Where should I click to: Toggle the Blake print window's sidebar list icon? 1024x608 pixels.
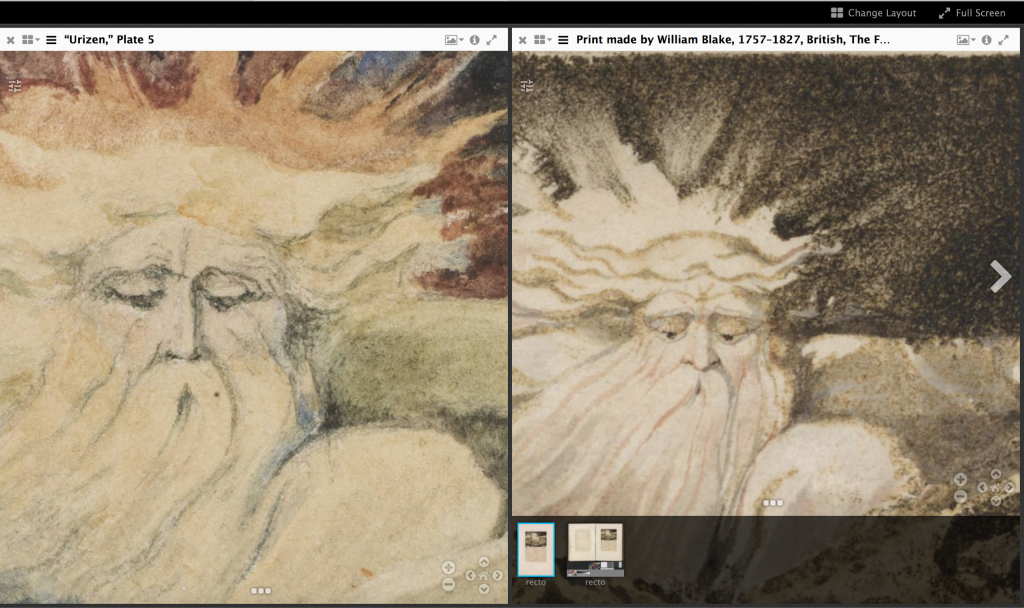(x=564, y=40)
